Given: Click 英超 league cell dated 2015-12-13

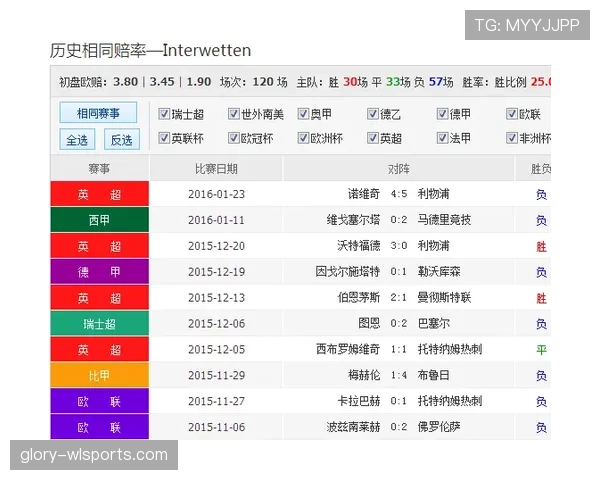Looking at the screenshot, I should [x=99, y=297].
